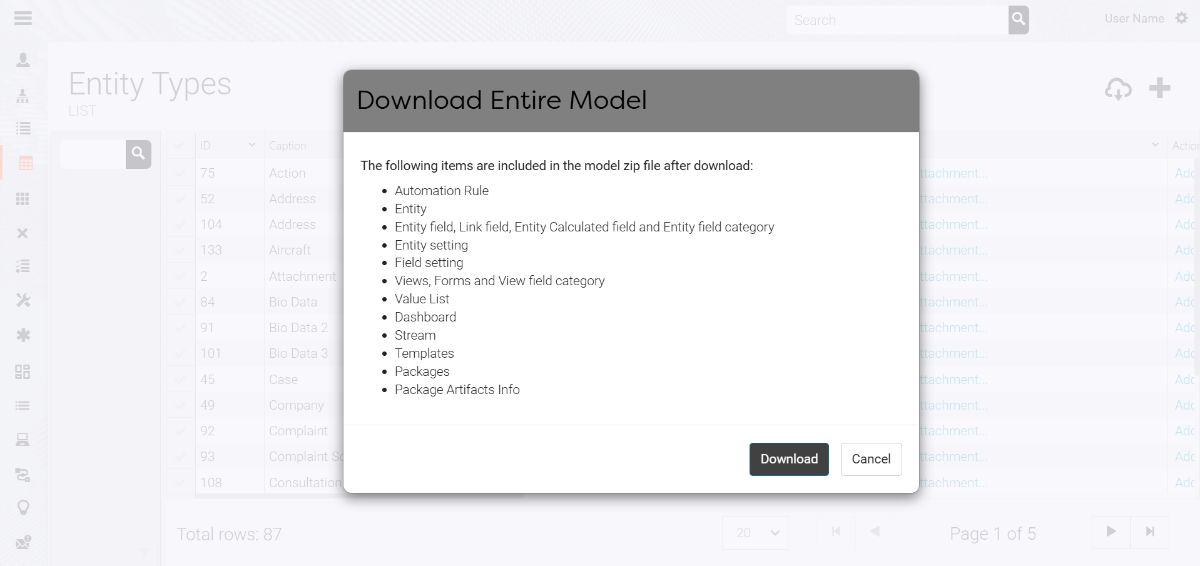Go to the previous page
The image size is (1200, 566).
pyautogui.click(x=875, y=531)
